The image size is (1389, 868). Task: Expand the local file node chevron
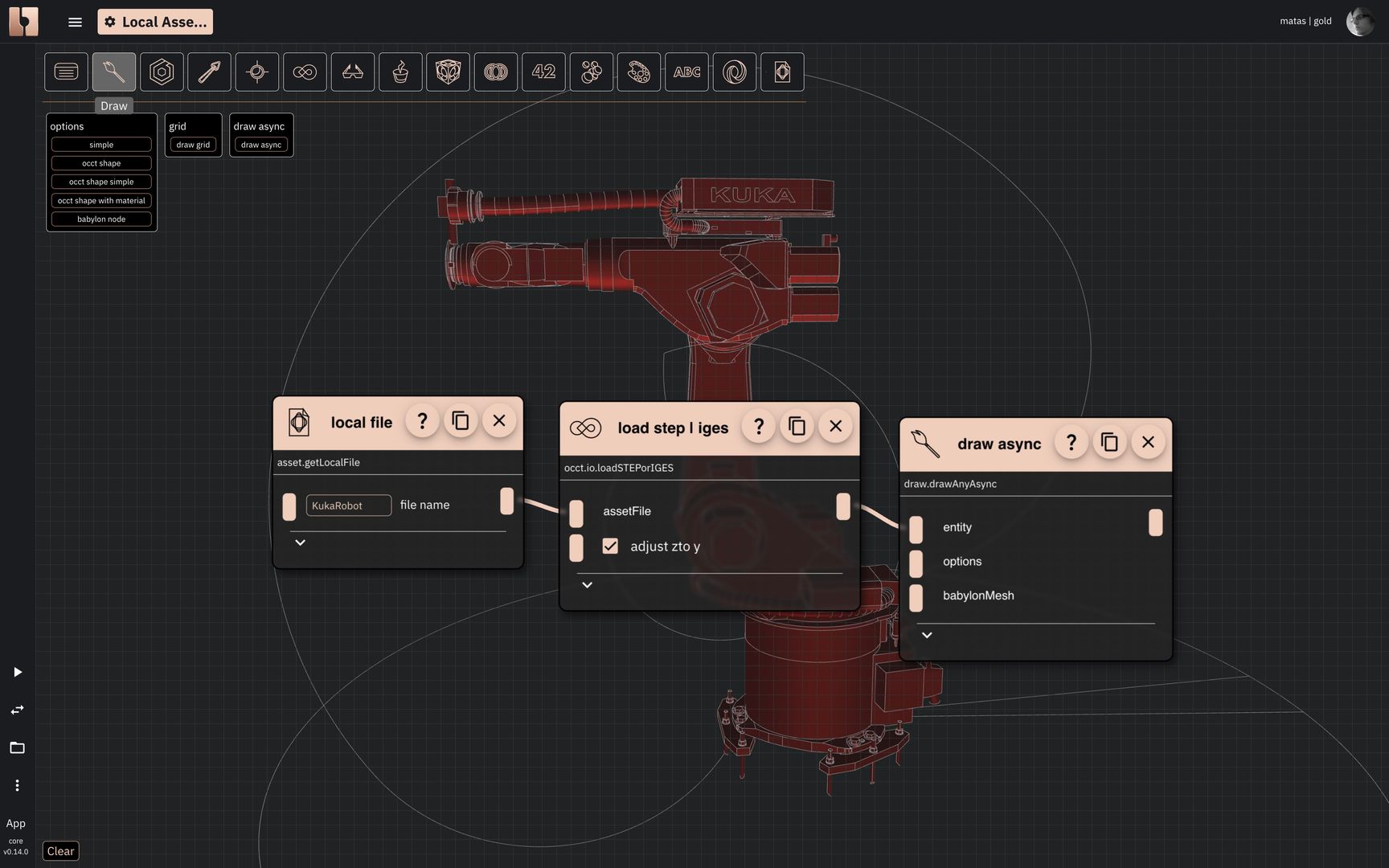tap(300, 542)
